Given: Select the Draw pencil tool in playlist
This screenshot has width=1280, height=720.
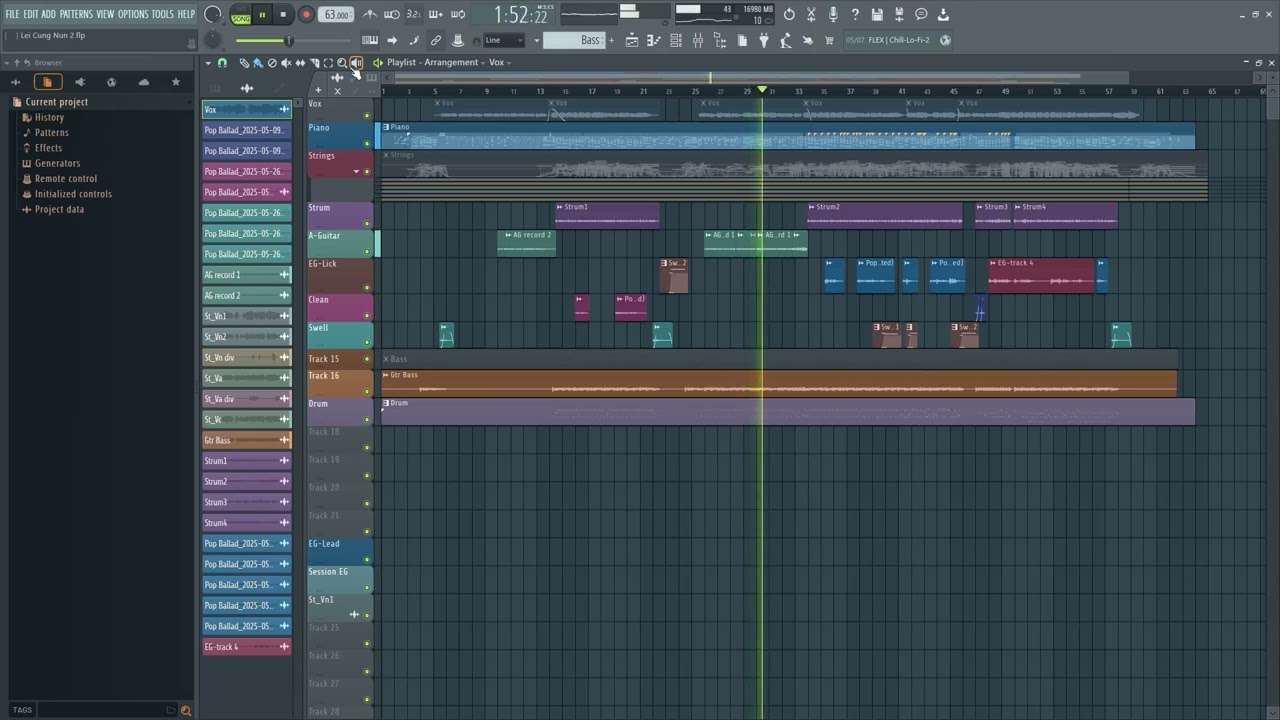Looking at the screenshot, I should [244, 63].
